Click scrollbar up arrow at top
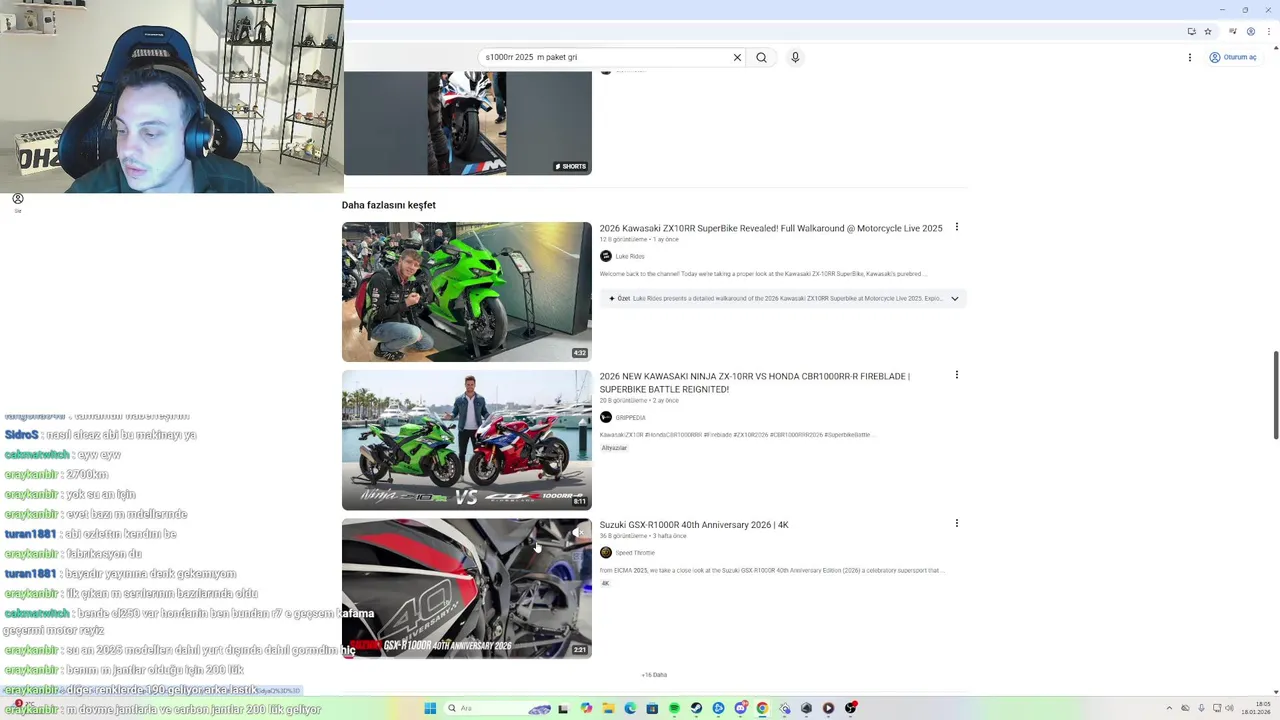 tap(1275, 47)
